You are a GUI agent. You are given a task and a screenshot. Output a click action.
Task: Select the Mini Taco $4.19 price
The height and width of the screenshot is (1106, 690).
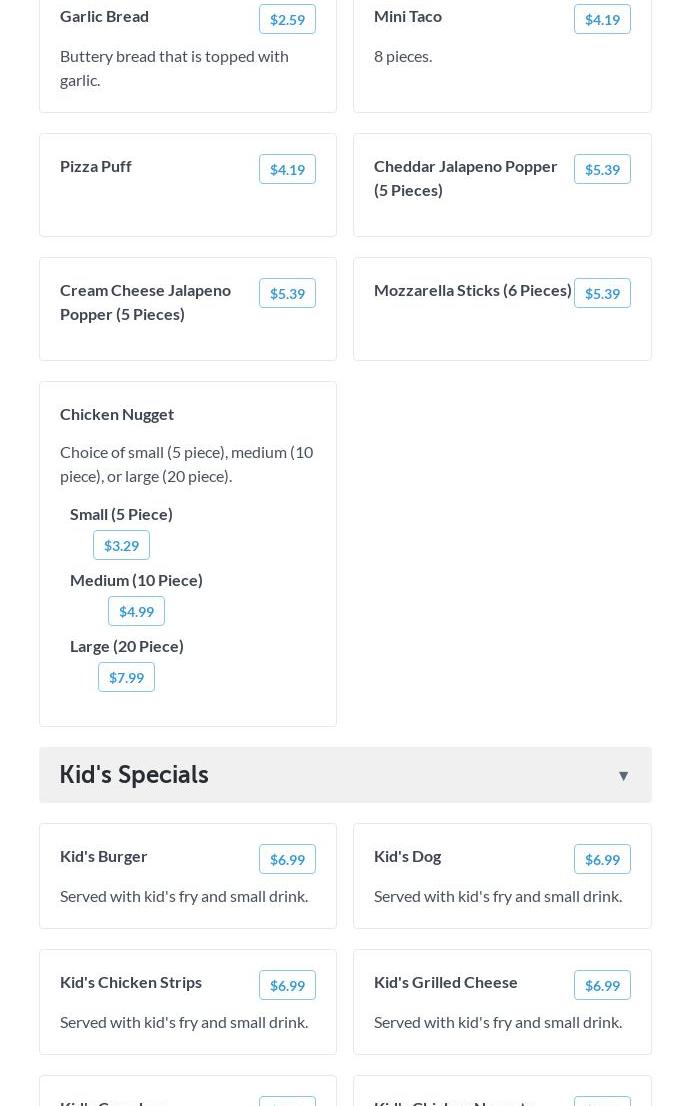coord(602,19)
